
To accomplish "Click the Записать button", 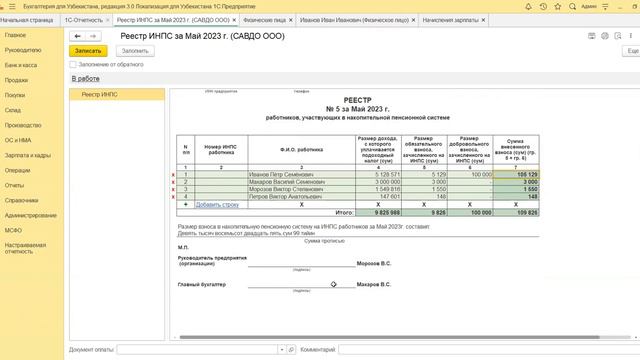I will click(x=88, y=51).
